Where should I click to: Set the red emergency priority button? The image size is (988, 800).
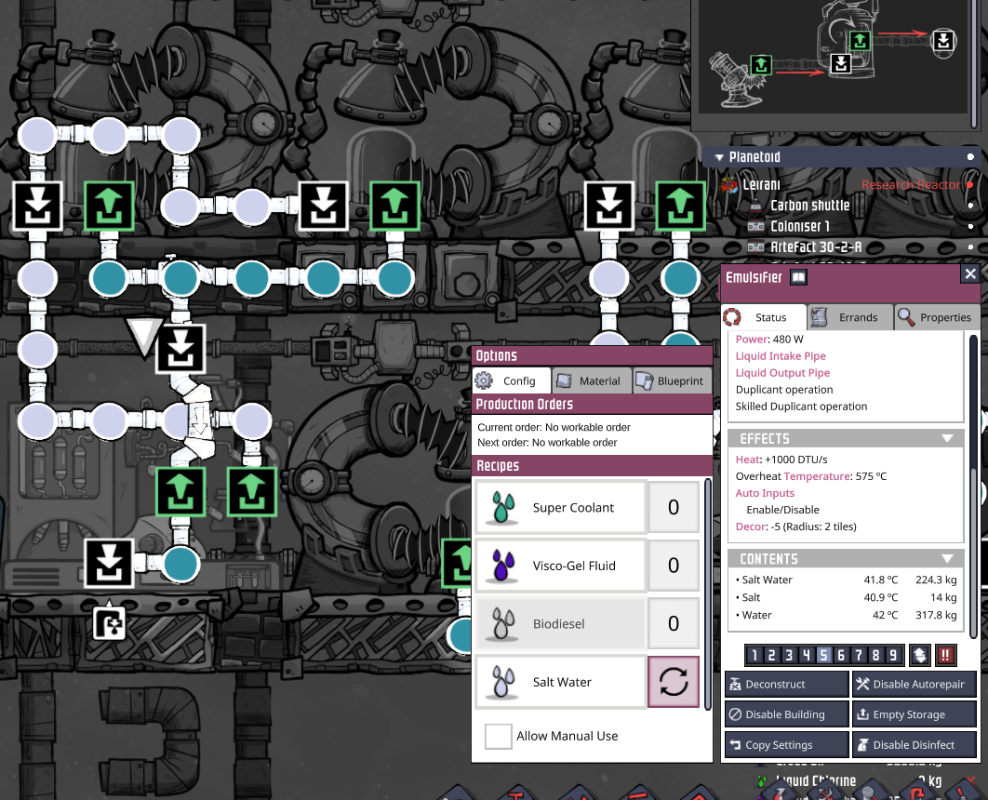pyautogui.click(x=945, y=655)
